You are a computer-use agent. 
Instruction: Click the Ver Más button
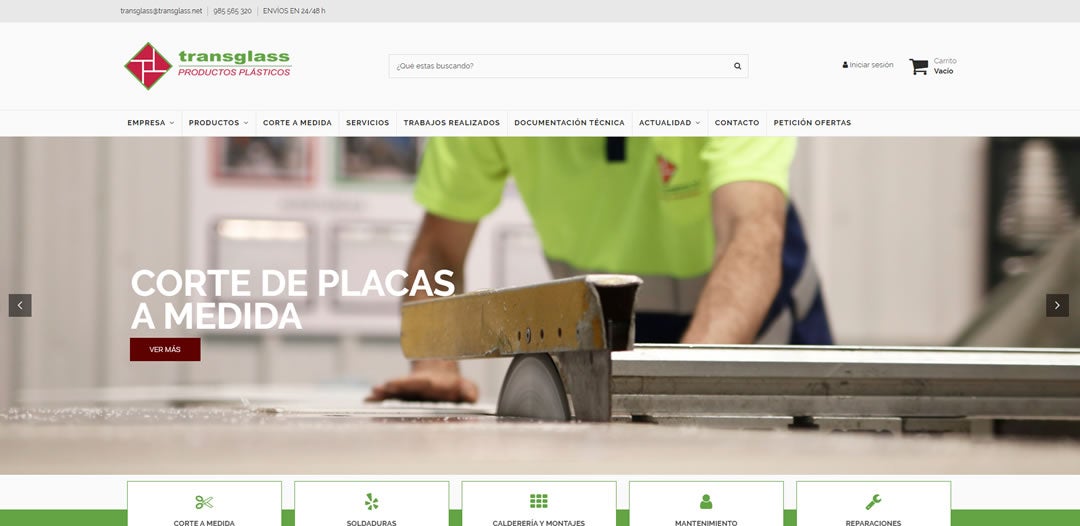(x=165, y=349)
